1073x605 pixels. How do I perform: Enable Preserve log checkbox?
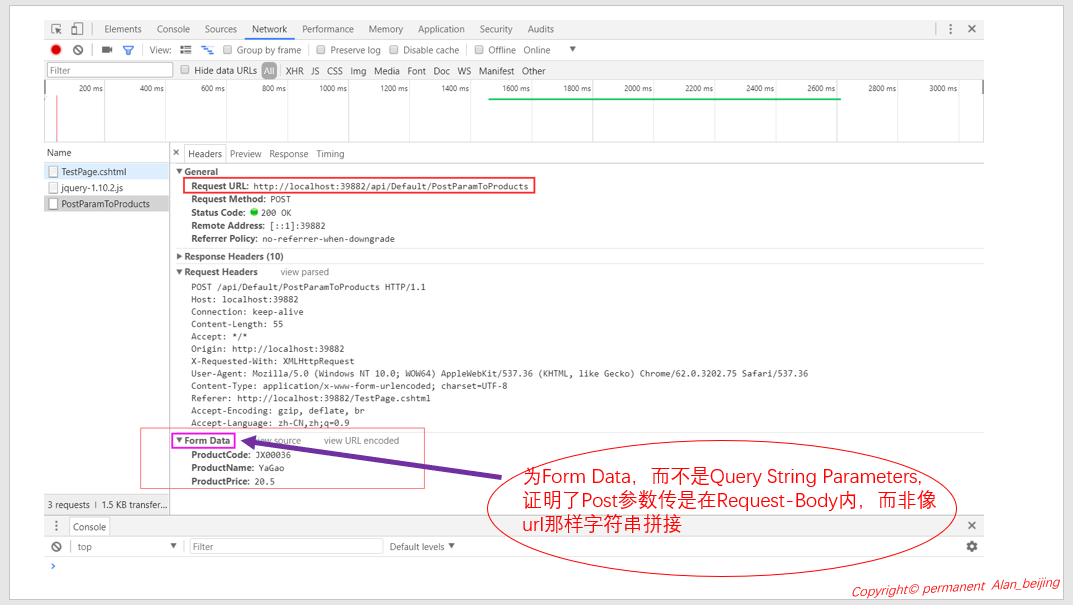tap(321, 50)
